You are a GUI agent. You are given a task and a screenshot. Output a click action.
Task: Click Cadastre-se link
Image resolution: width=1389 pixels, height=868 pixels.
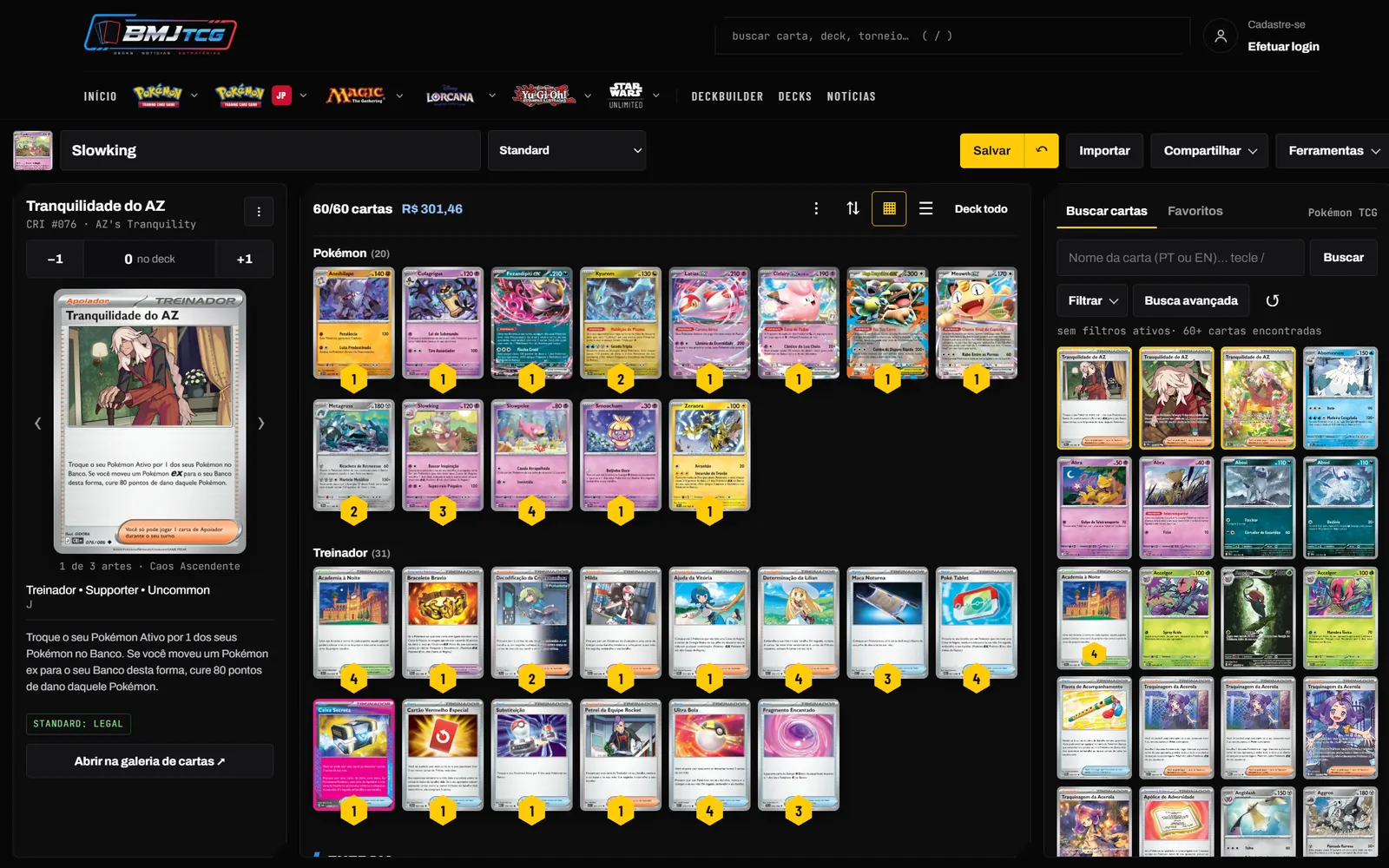(1276, 24)
